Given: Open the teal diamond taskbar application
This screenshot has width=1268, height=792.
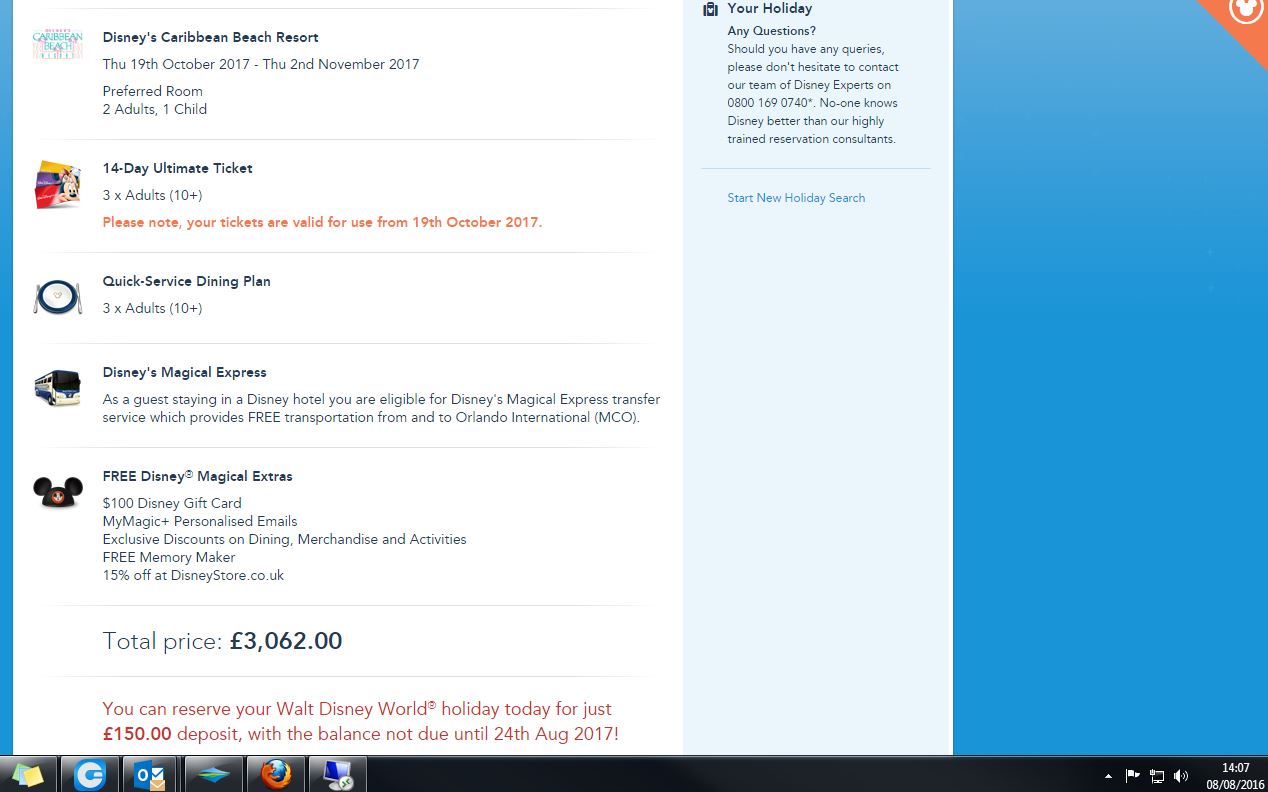Looking at the screenshot, I should pyautogui.click(x=213, y=775).
